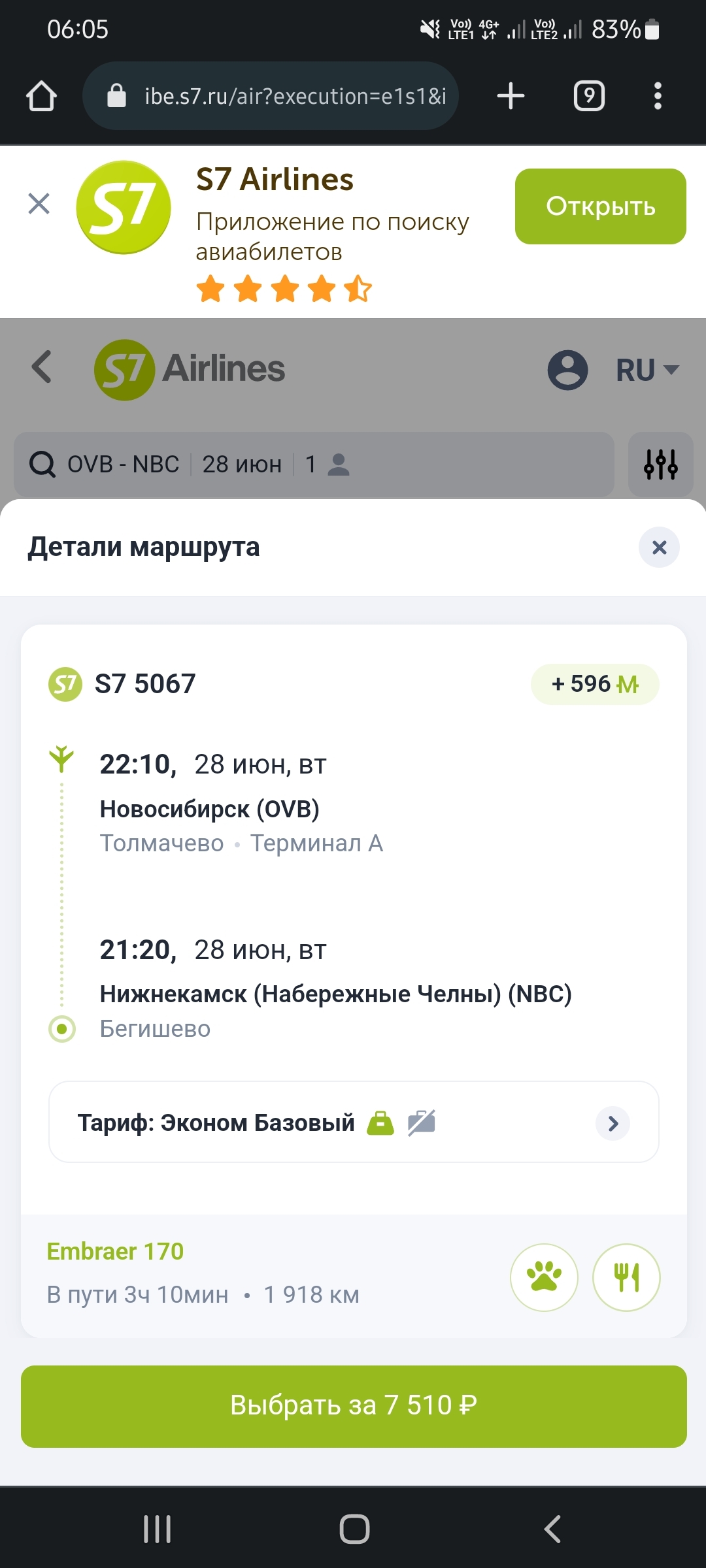The width and height of the screenshot is (706, 1568).
Task: Open Android recent apps button
Action: 158,1529
